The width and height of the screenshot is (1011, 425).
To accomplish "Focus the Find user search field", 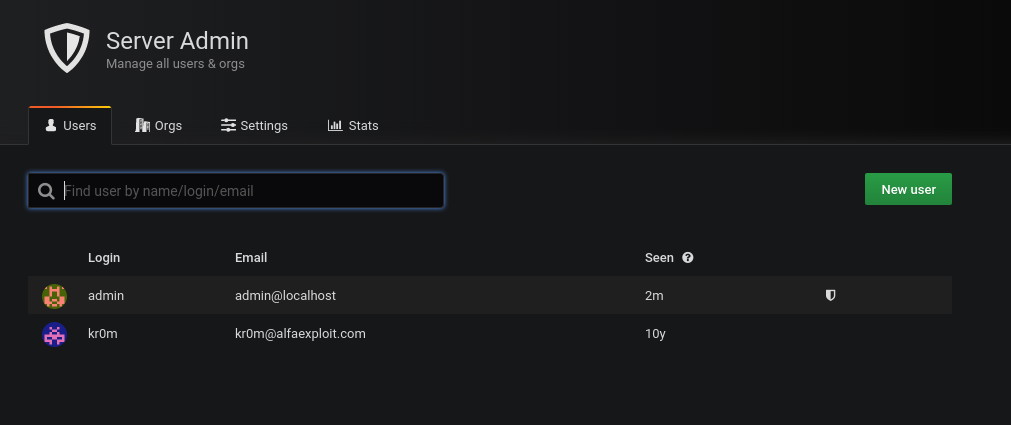I will [x=250, y=191].
